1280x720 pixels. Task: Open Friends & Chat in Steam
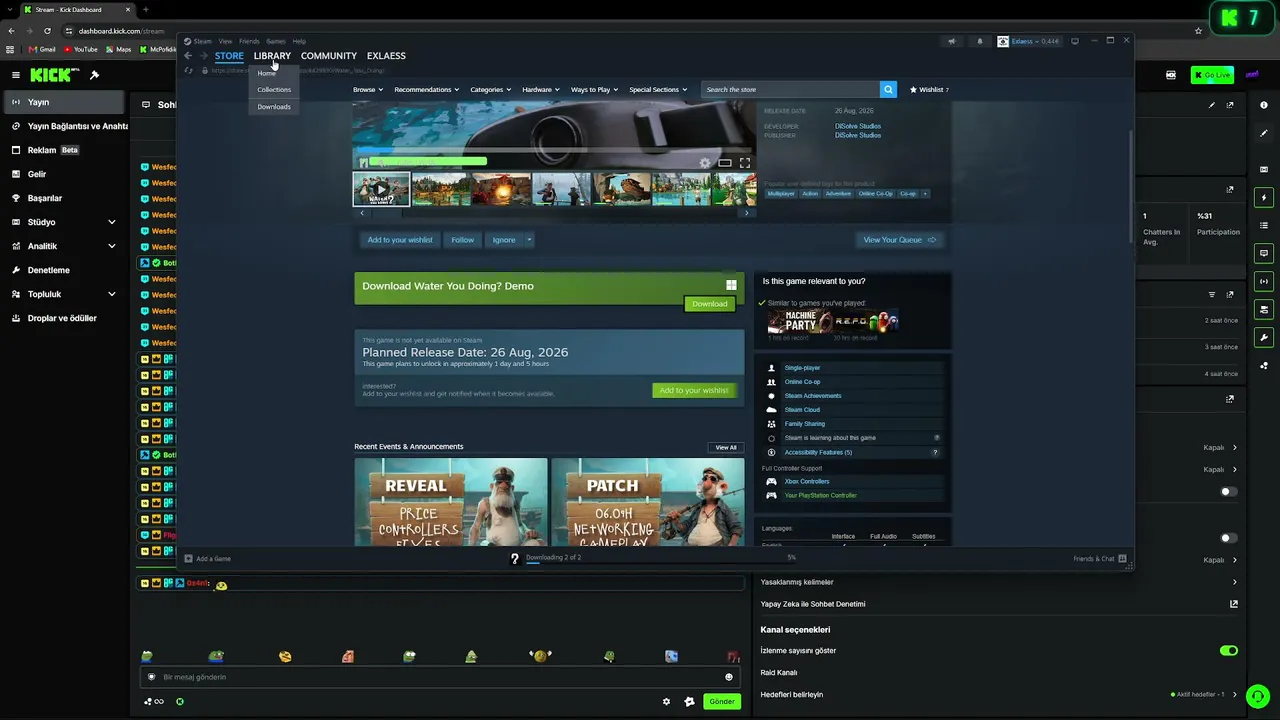[x=1100, y=558]
